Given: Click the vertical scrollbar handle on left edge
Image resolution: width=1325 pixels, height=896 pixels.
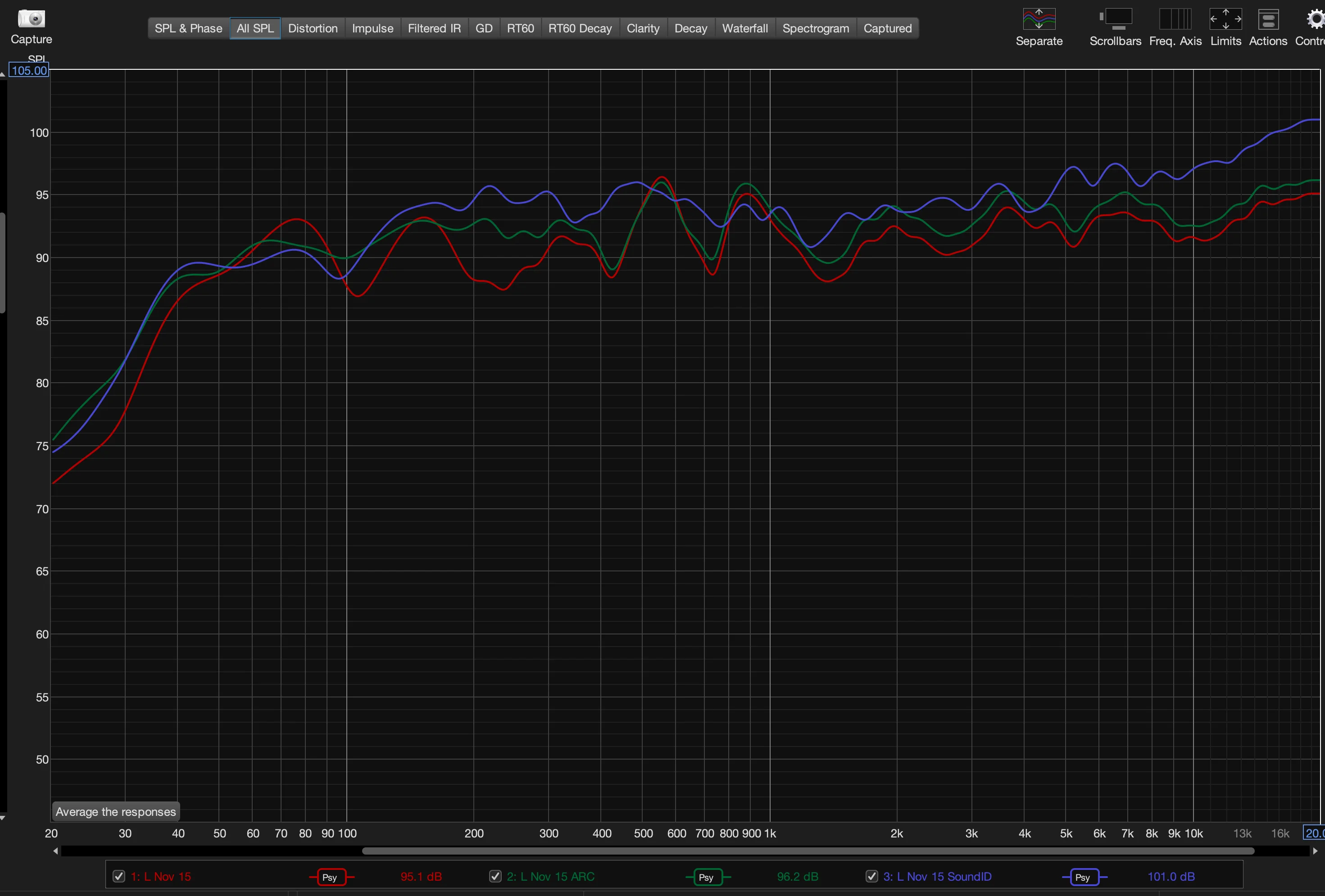Looking at the screenshot, I should click(x=2, y=263).
